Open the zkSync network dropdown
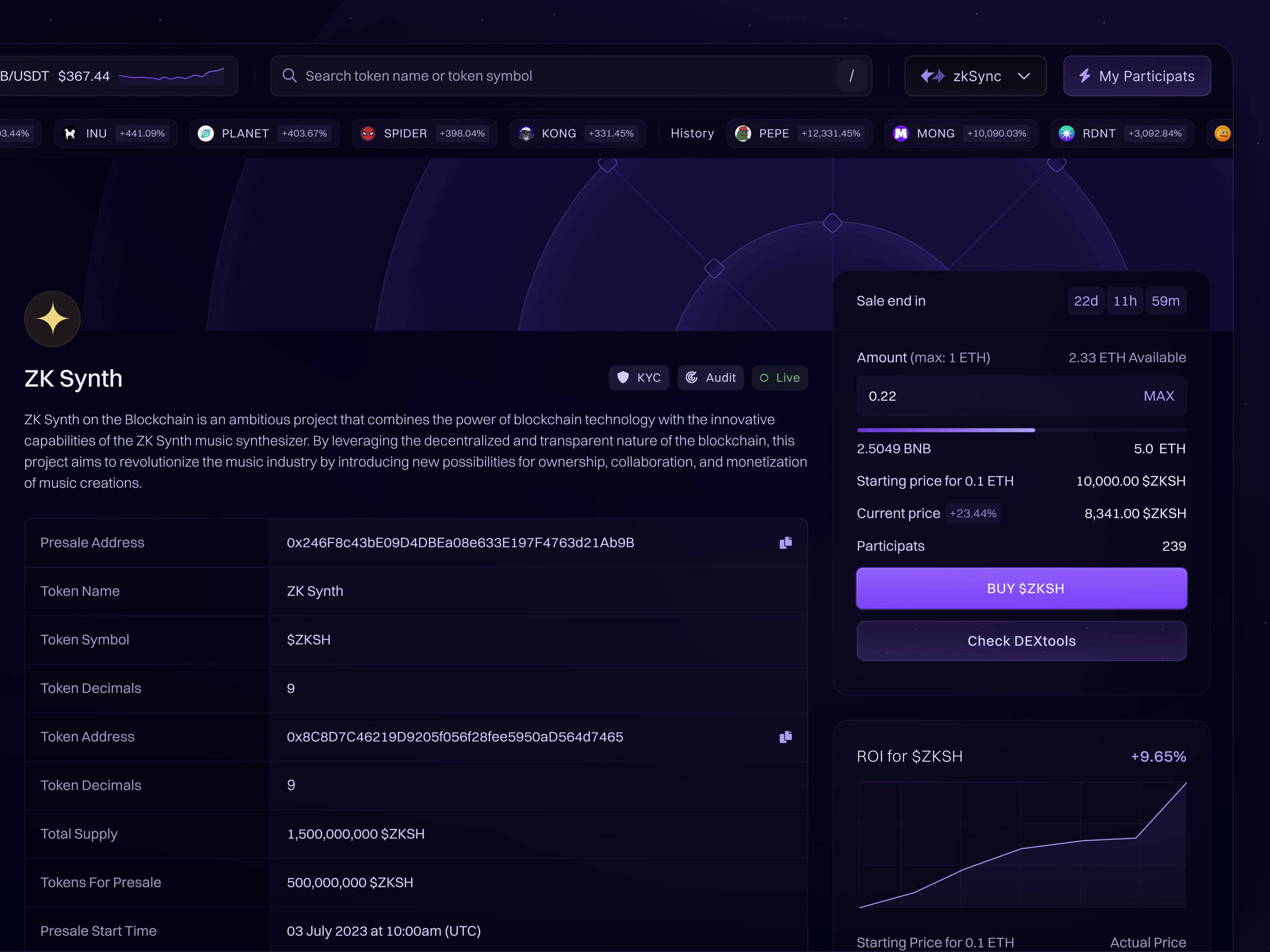The height and width of the screenshot is (952, 1270). click(975, 76)
